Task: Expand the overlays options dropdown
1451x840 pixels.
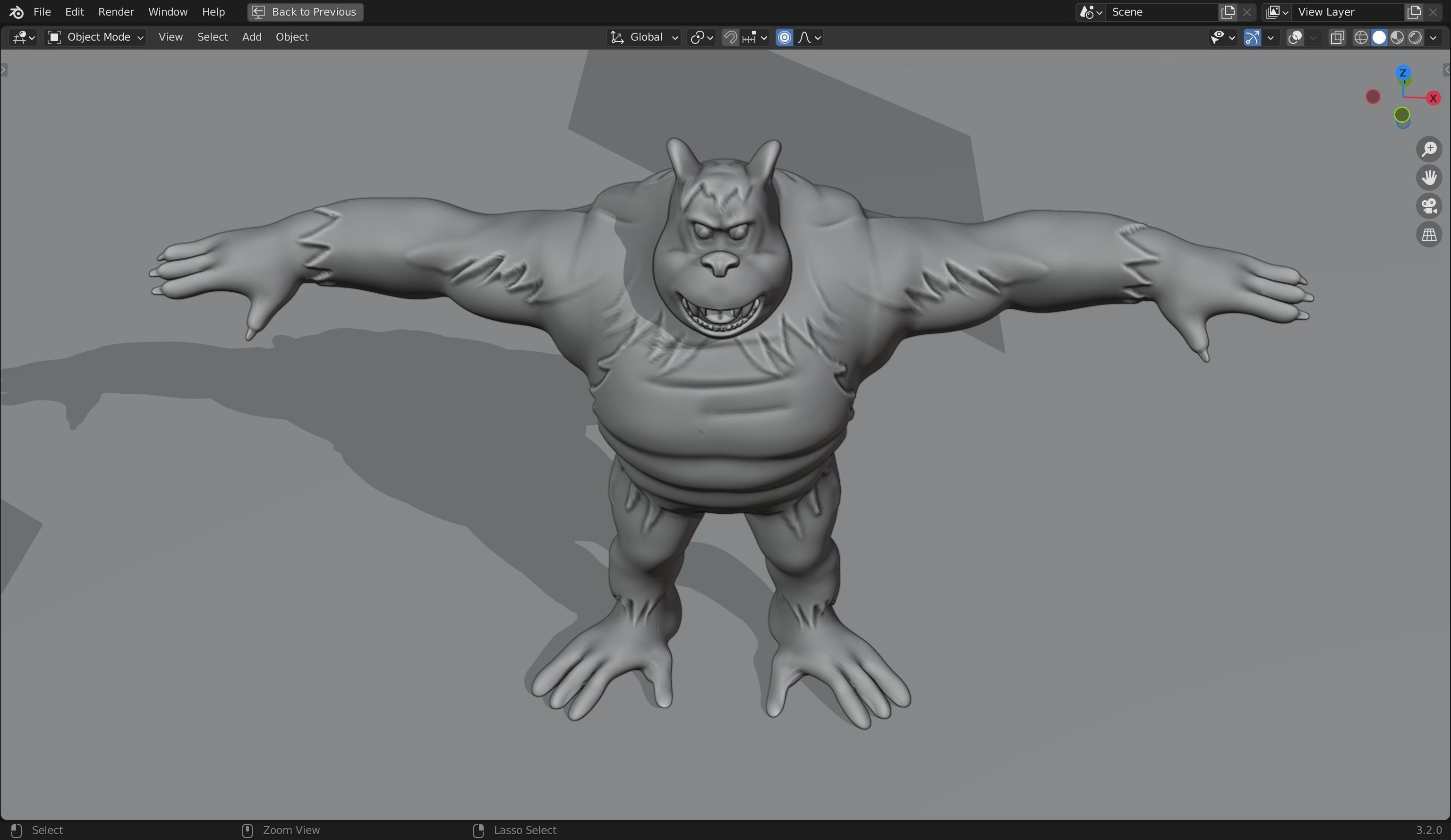Action: click(x=1314, y=37)
